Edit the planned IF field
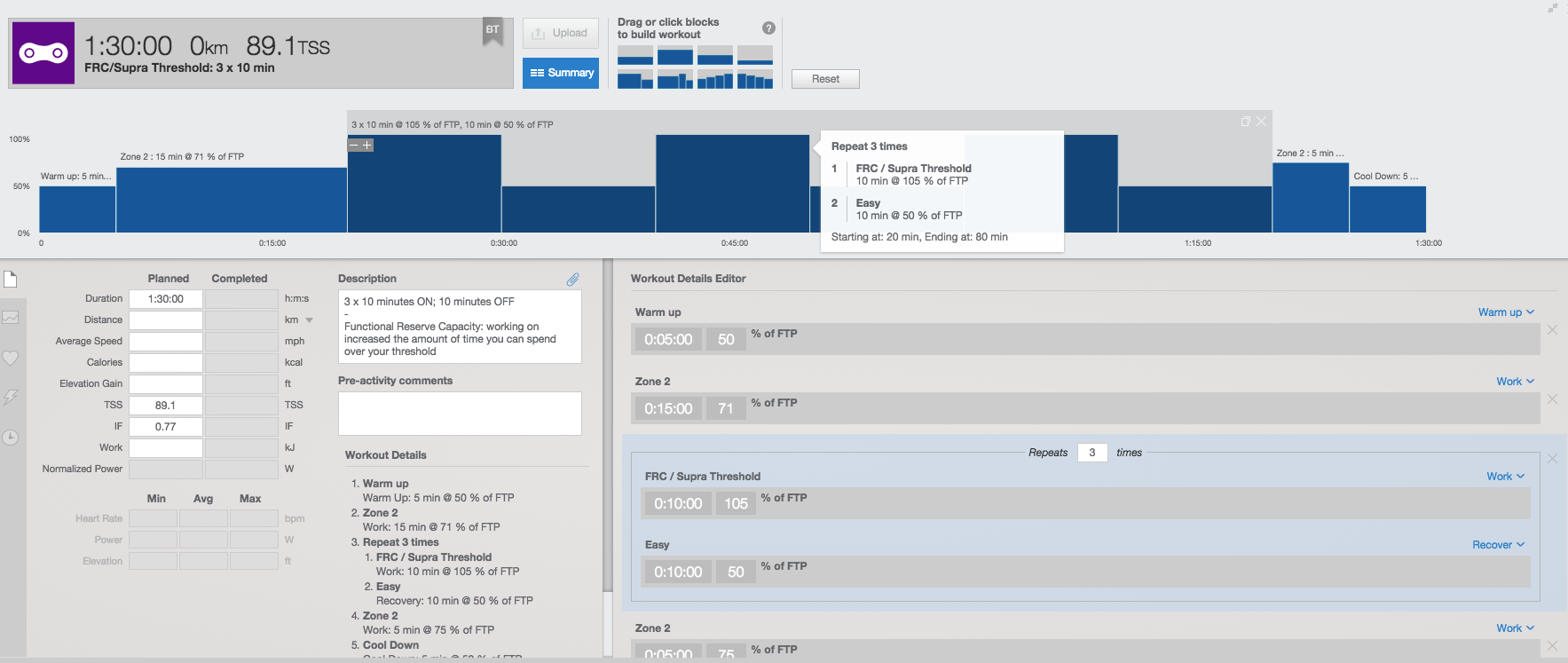1568x663 pixels. click(x=166, y=427)
